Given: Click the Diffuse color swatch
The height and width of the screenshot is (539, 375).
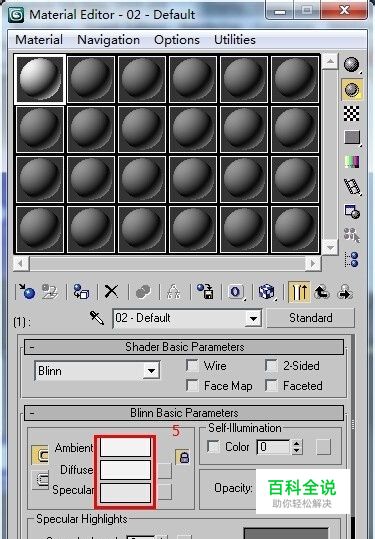Looking at the screenshot, I should pyautogui.click(x=125, y=470).
